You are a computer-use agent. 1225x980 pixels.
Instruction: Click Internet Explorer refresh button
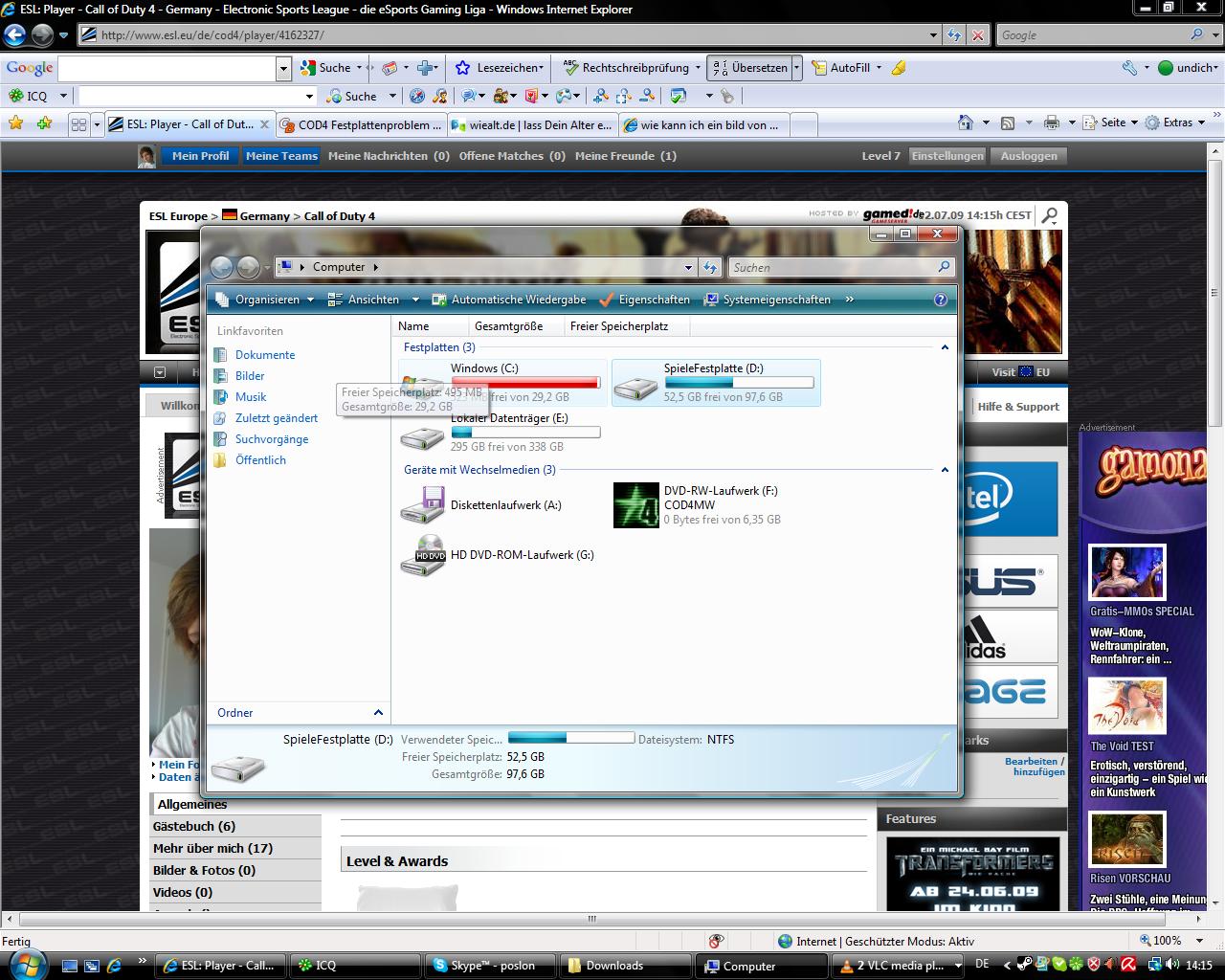point(954,34)
